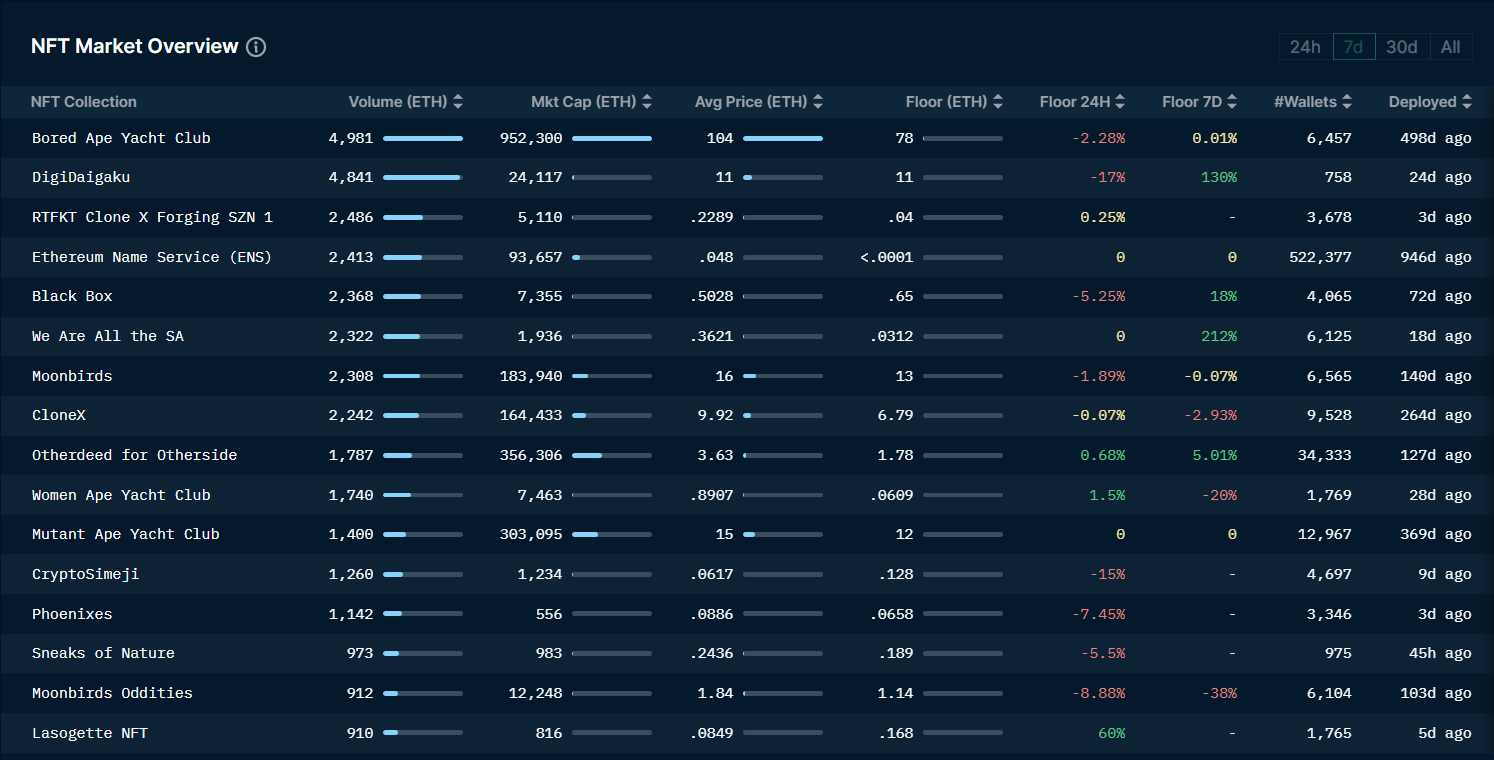Viewport: 1494px width, 760px height.
Task: Open Otherdeed for Otherside collection
Action: coord(134,455)
